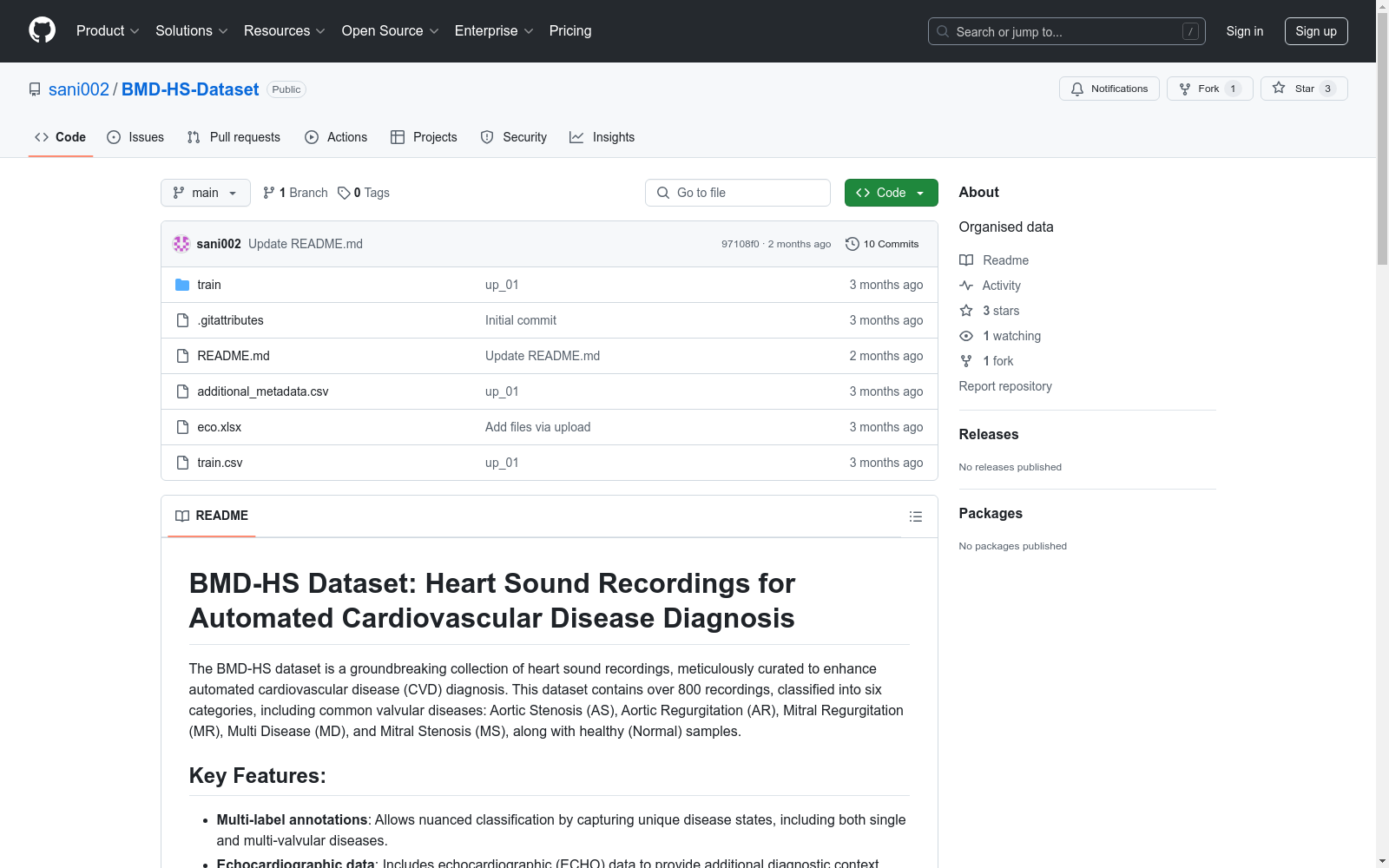The height and width of the screenshot is (868, 1389).
Task: Open the Insights tab
Action: [602, 137]
